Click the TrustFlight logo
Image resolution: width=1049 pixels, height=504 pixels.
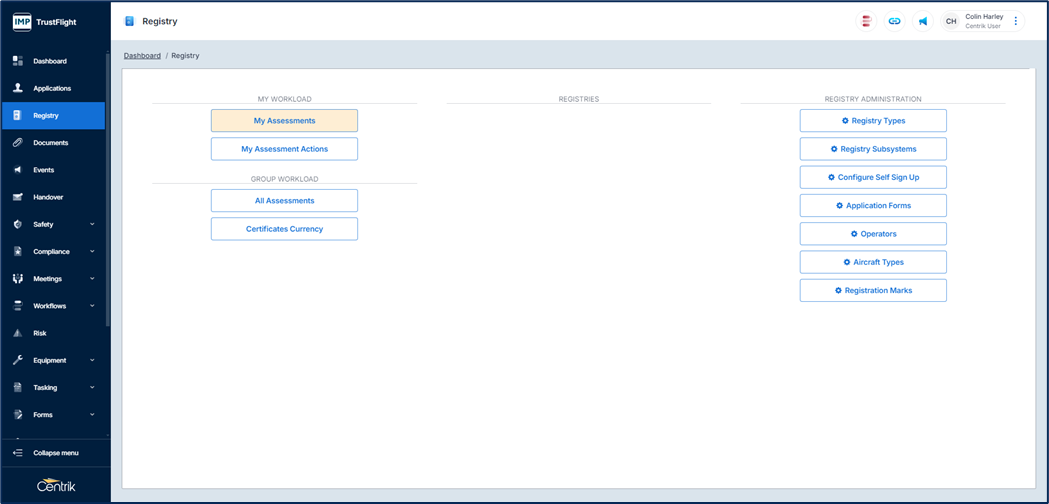pyautogui.click(x=44, y=21)
